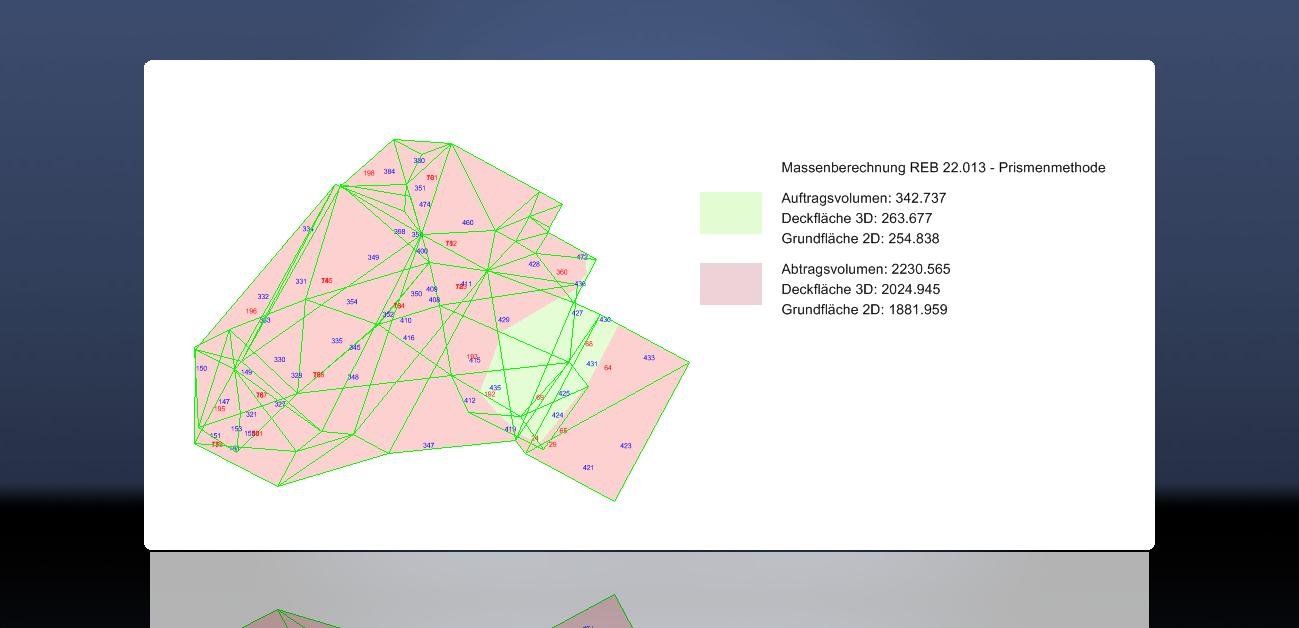Image resolution: width=1299 pixels, height=628 pixels.
Task: Click point label 435 in the green area
Action: 495,388
